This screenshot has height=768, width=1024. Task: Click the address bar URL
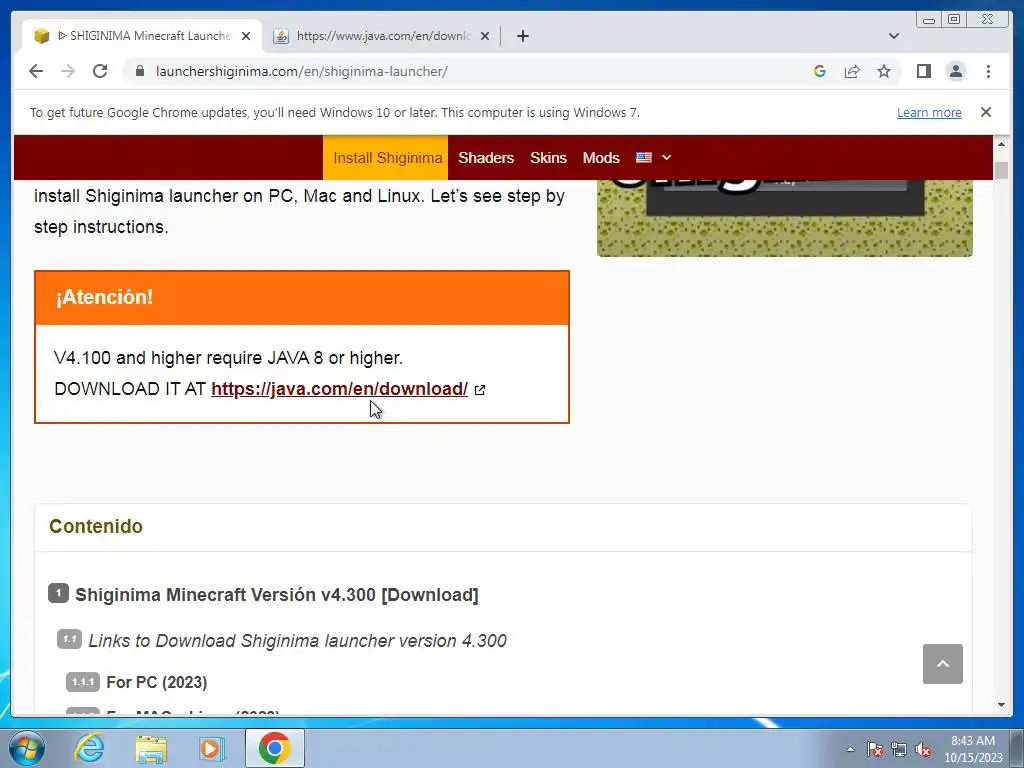tap(302, 71)
